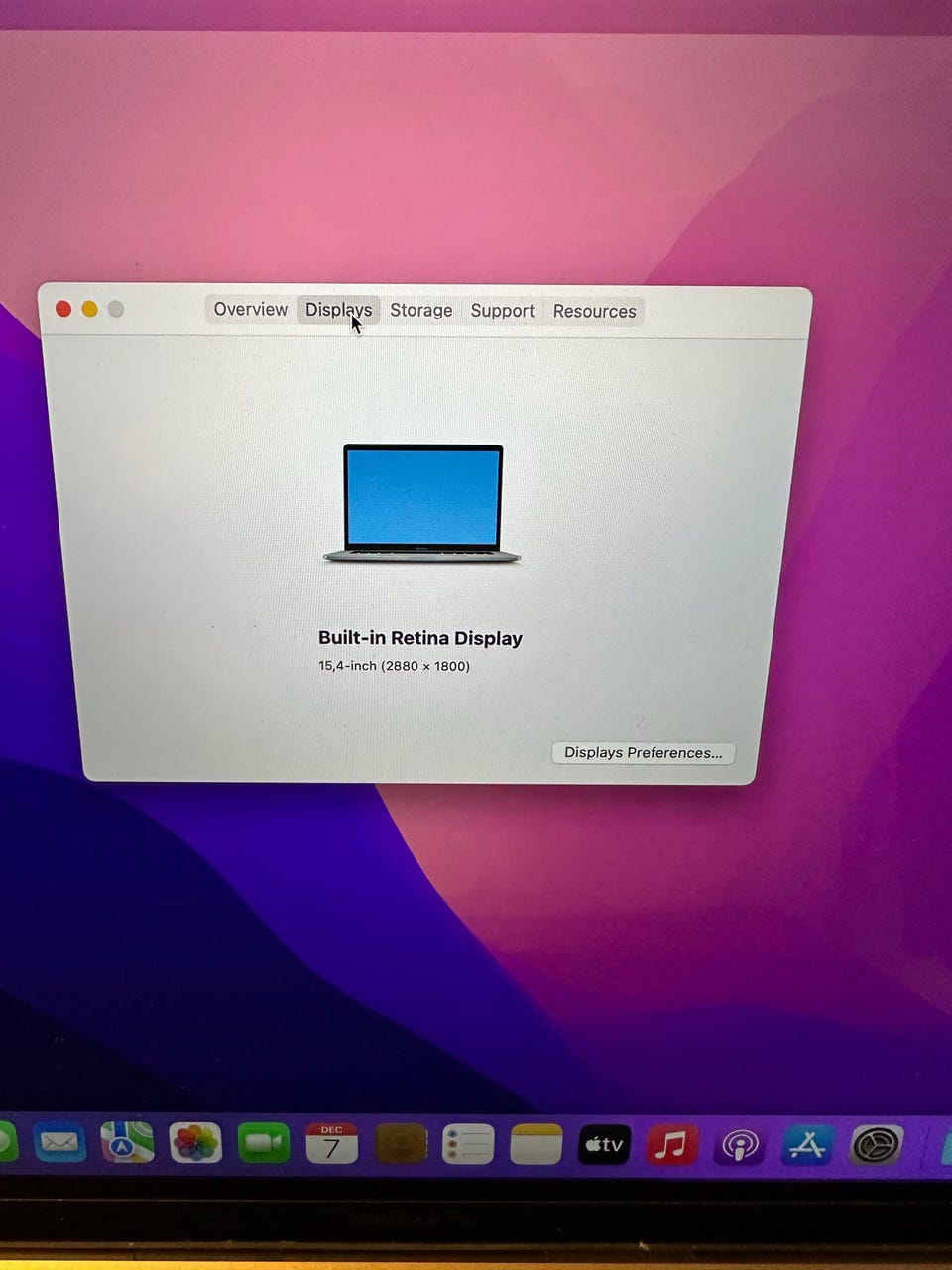Launch Podcasts from the Dock
This screenshot has width=952, height=1270.
740,1145
